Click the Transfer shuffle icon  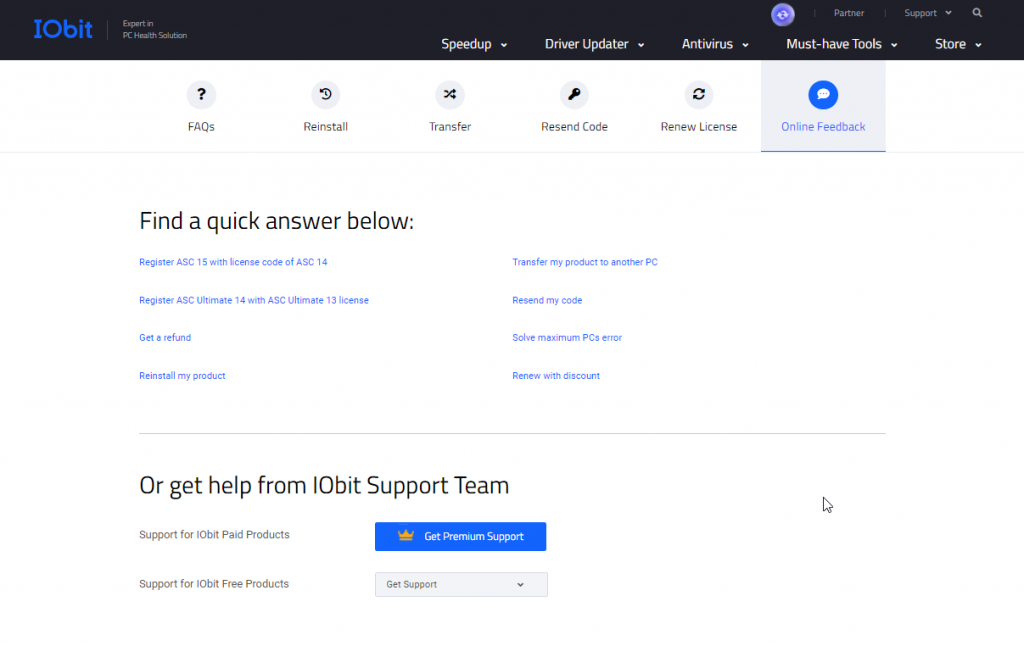(450, 95)
